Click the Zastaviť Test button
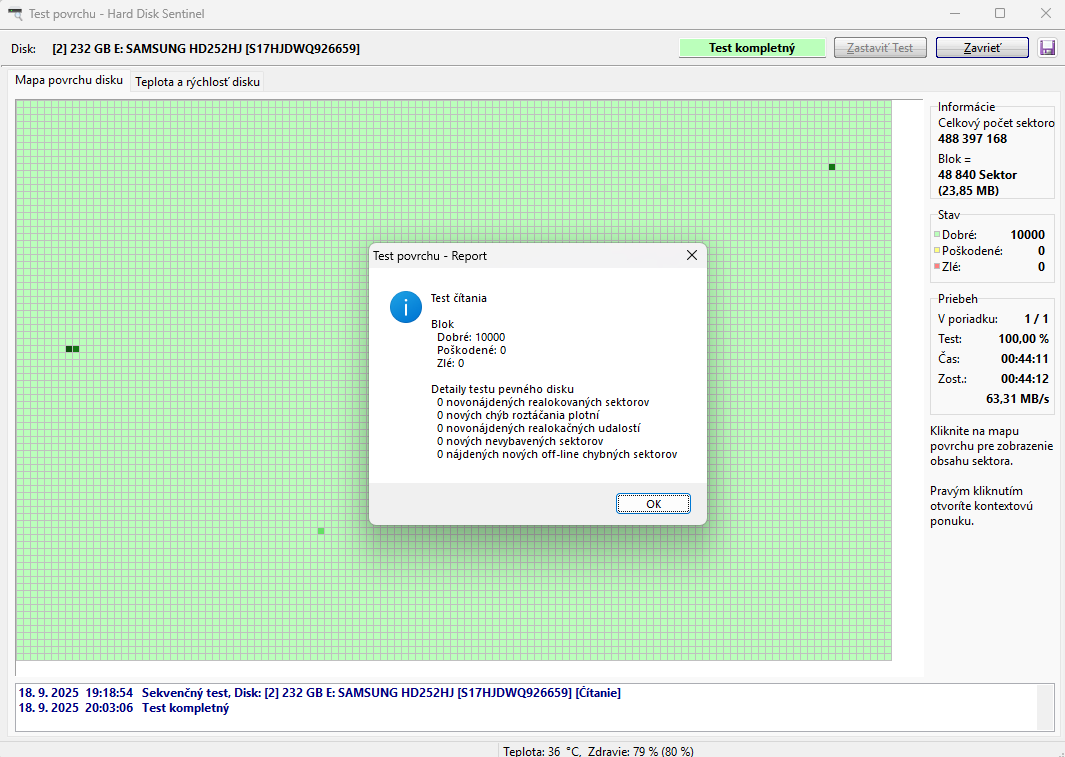Screen dimensions: 1065x757 880,48
